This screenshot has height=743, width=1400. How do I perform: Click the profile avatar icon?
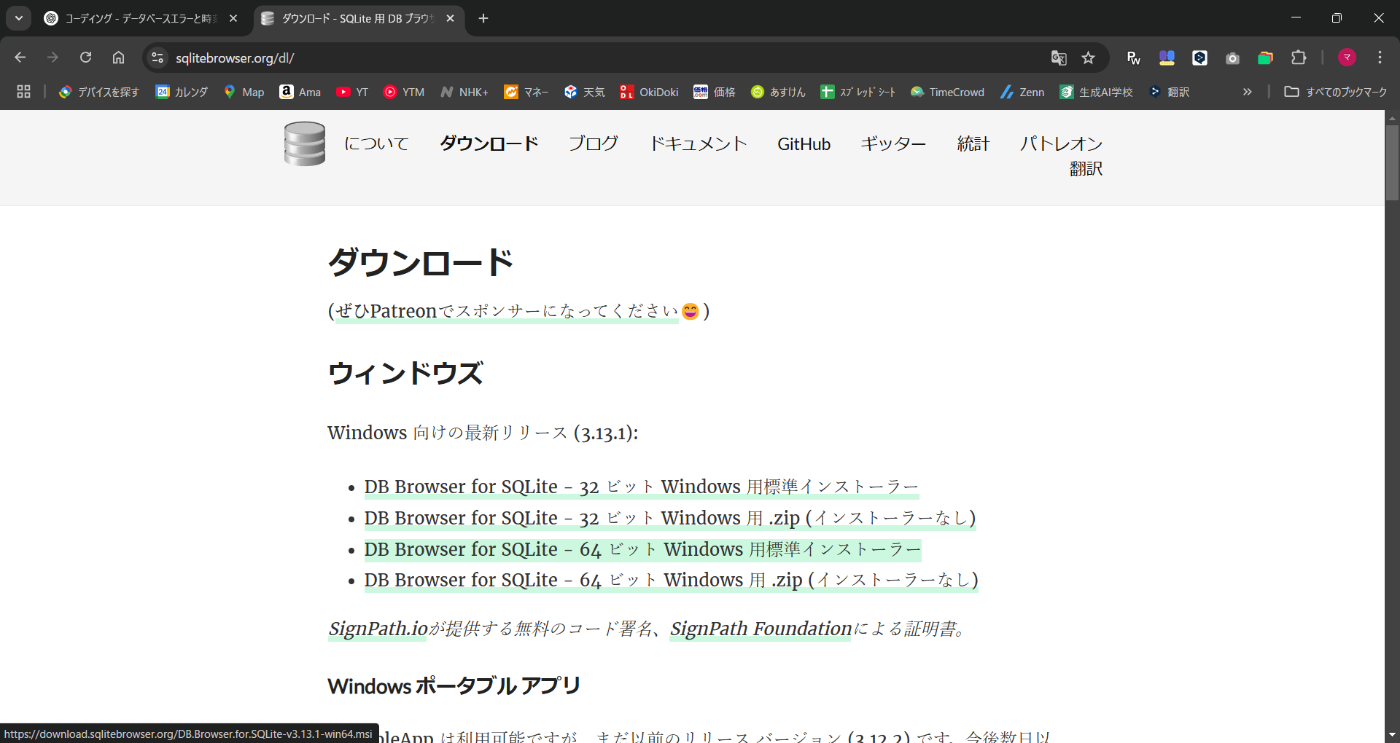click(1347, 58)
